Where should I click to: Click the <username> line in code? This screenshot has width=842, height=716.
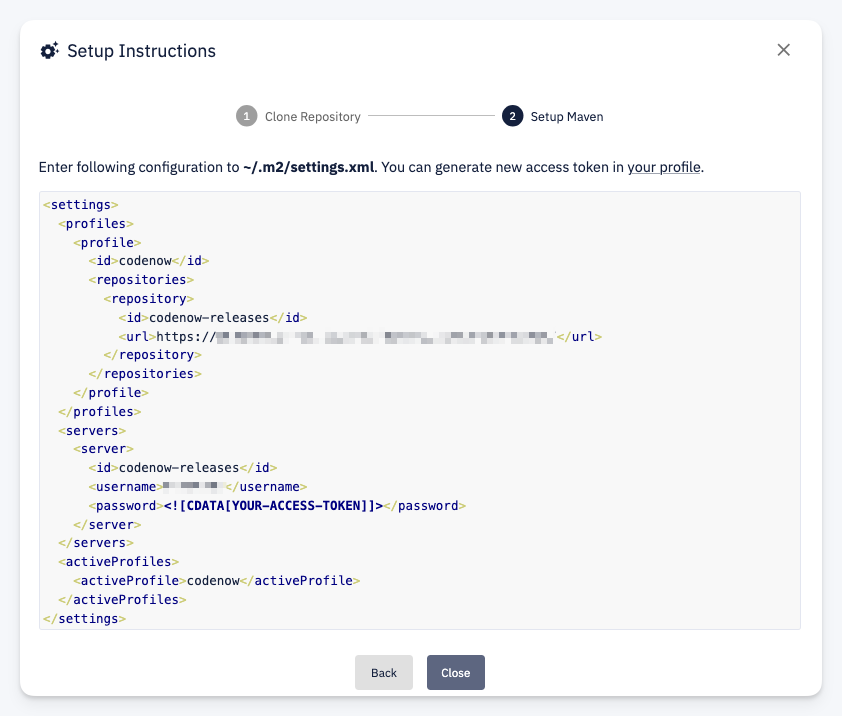198,487
